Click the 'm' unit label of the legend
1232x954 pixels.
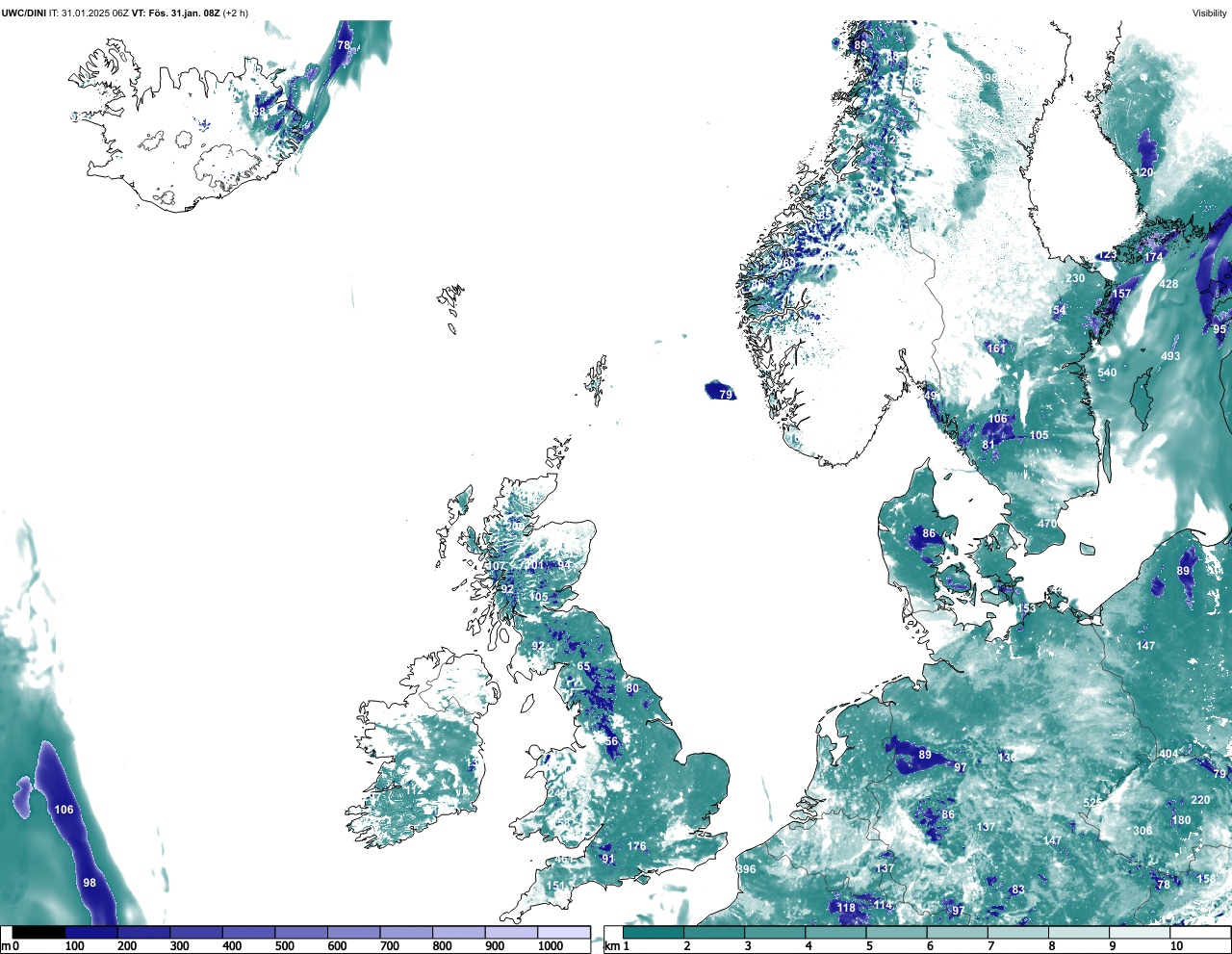coord(6,947)
